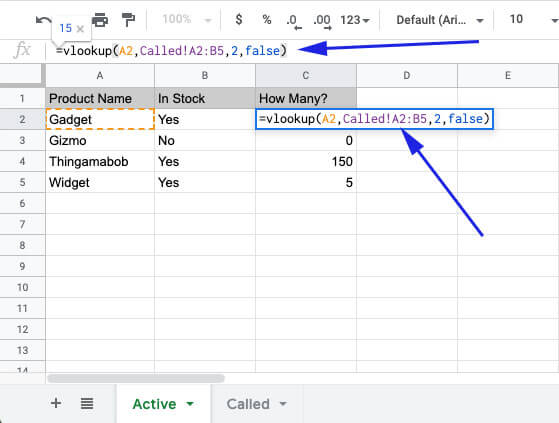Select row 2 header
The image size is (559, 423).
point(22,119)
